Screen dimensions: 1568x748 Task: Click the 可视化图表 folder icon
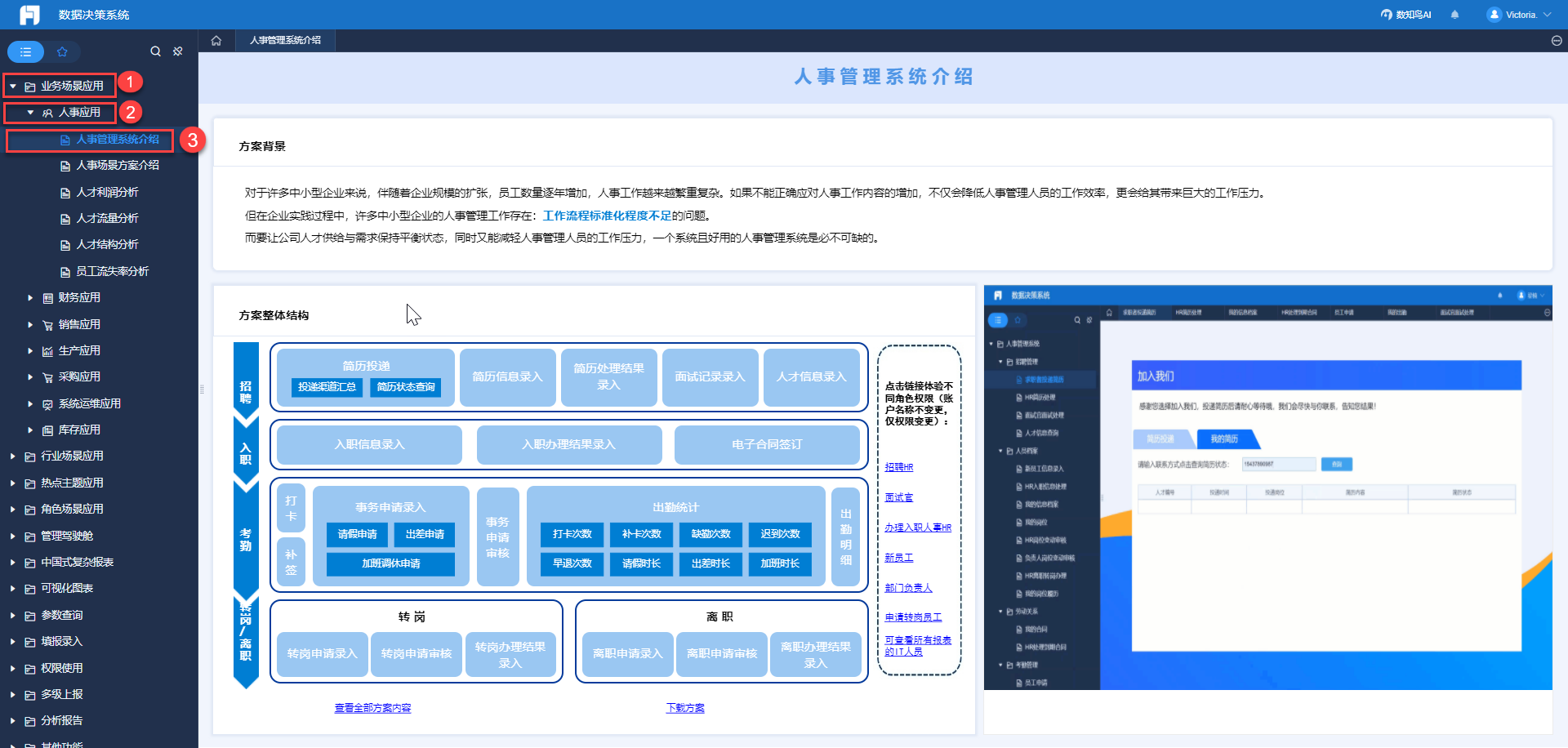pyautogui.click(x=30, y=589)
